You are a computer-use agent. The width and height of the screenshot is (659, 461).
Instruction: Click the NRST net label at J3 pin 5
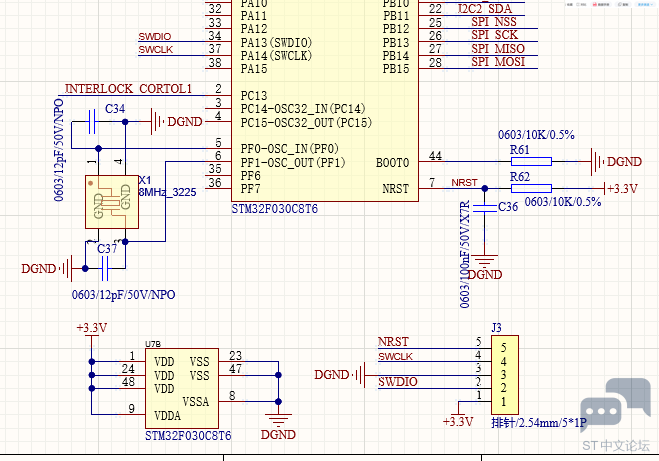coord(394,342)
